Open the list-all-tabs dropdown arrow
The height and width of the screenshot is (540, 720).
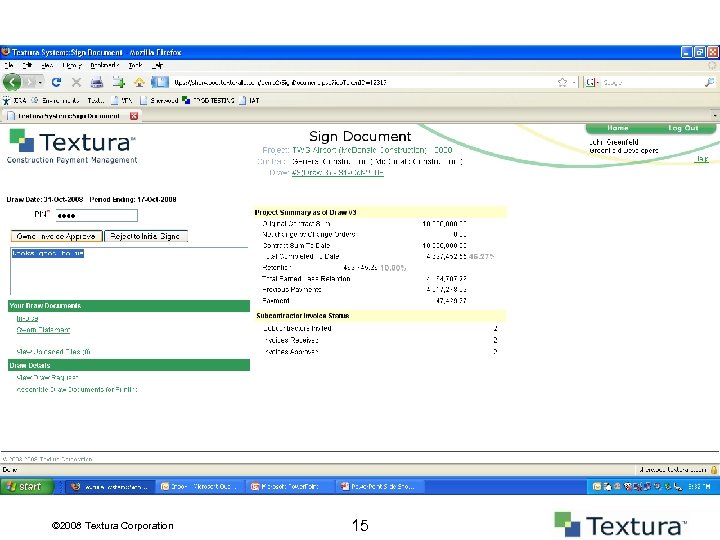tap(714, 116)
